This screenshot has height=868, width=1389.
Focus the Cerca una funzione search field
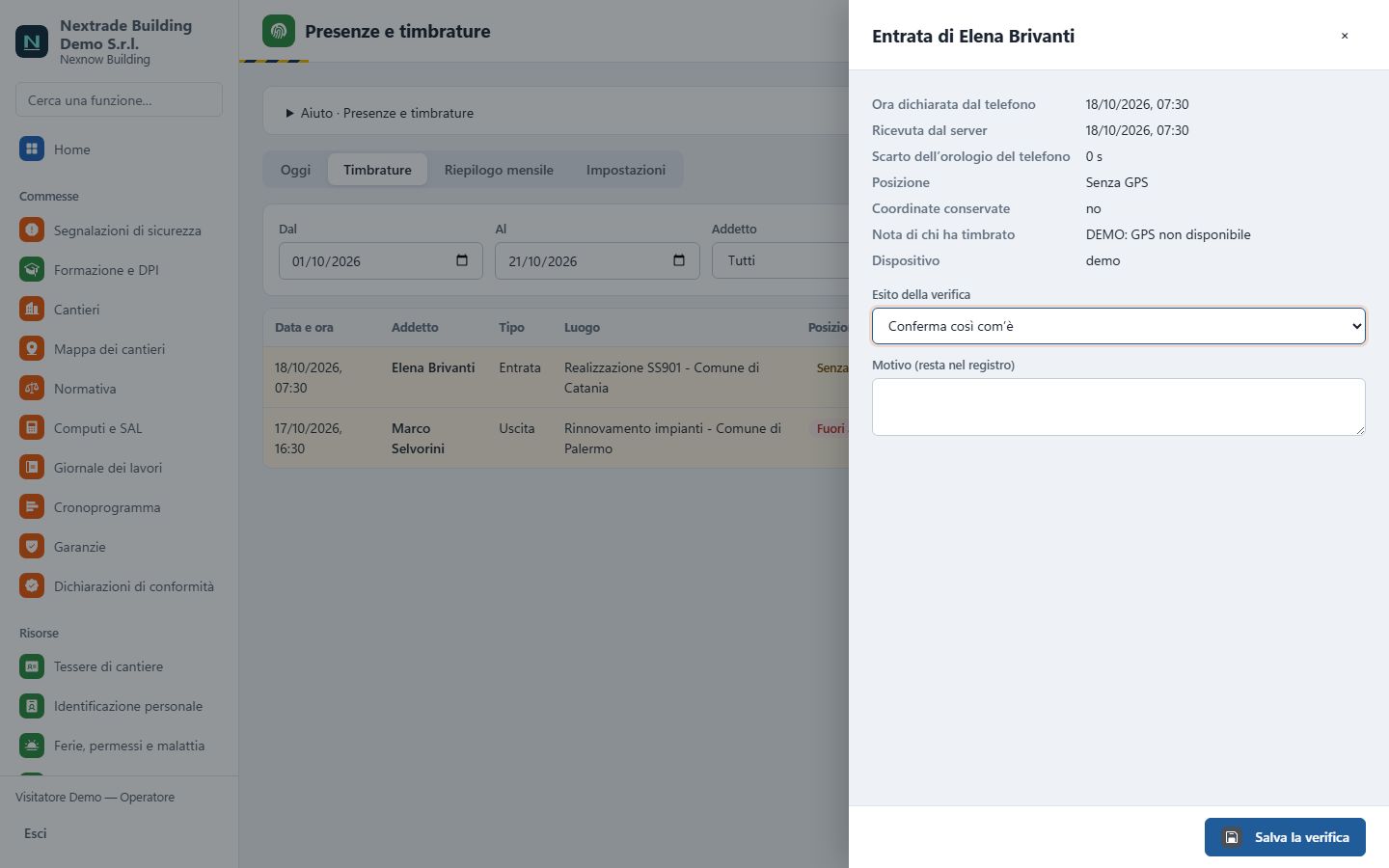coord(119,100)
